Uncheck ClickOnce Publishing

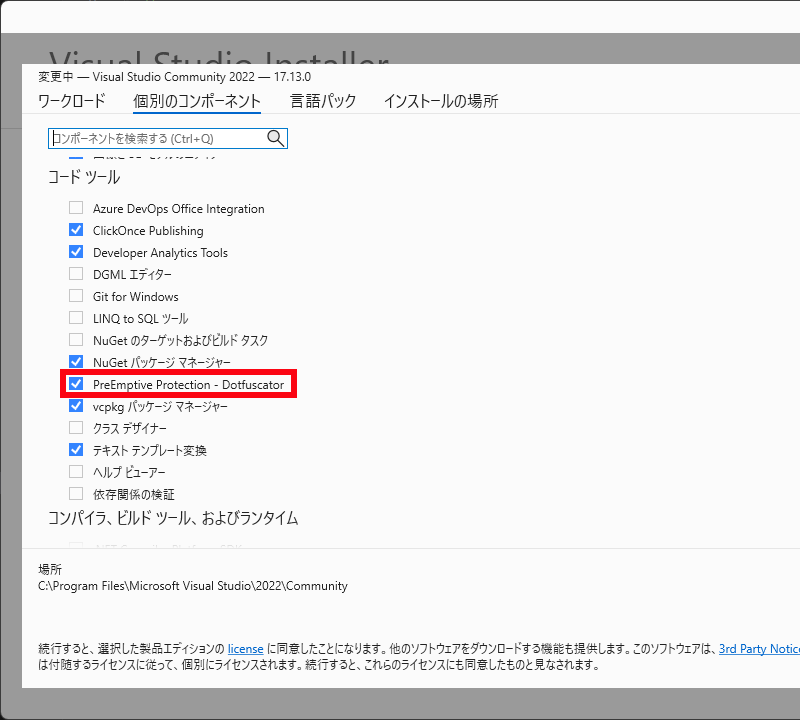click(76, 230)
